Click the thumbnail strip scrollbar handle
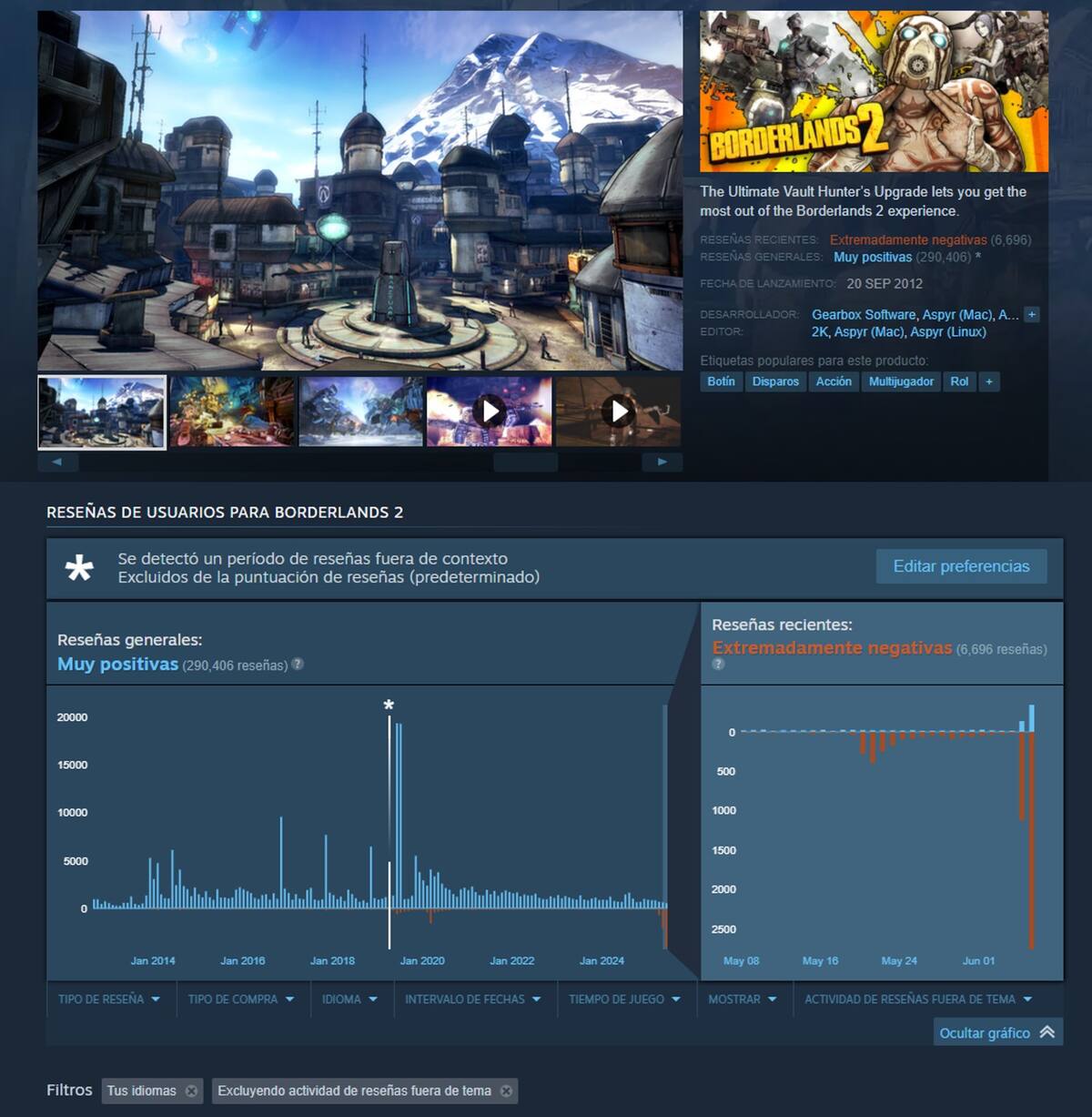The height and width of the screenshot is (1117, 1092). coord(525,462)
